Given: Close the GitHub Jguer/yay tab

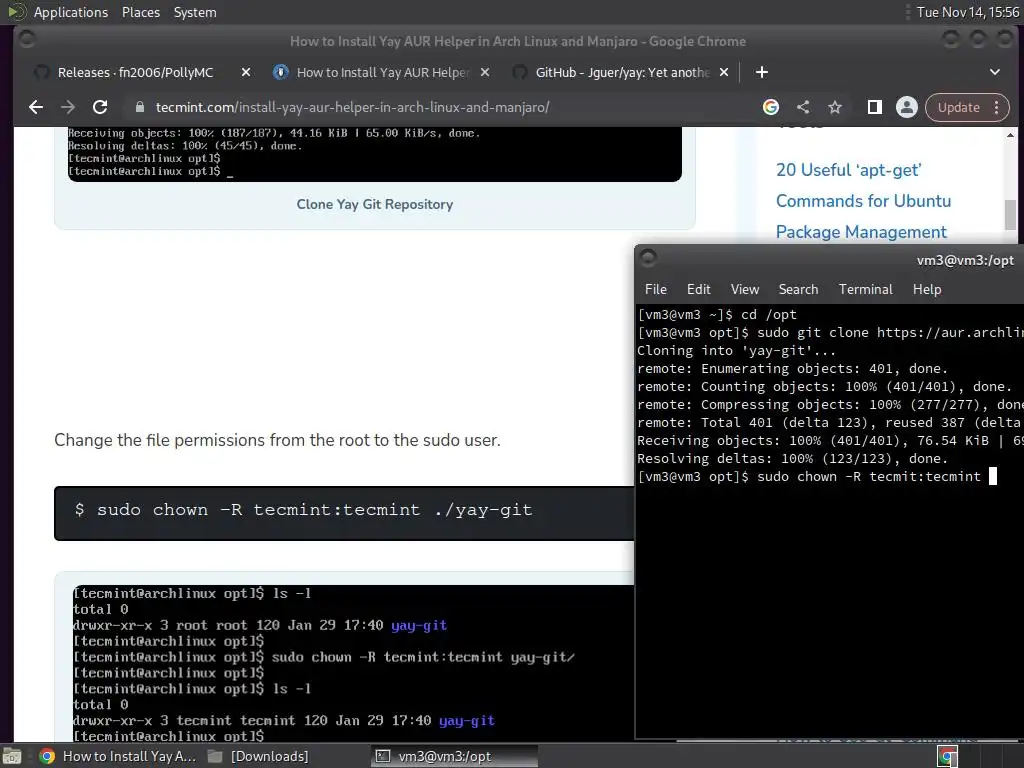Looking at the screenshot, I should (x=724, y=72).
